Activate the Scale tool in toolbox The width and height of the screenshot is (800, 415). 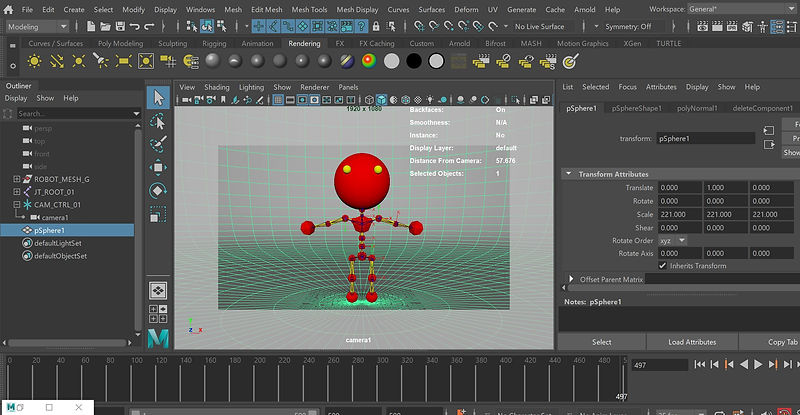[158, 214]
